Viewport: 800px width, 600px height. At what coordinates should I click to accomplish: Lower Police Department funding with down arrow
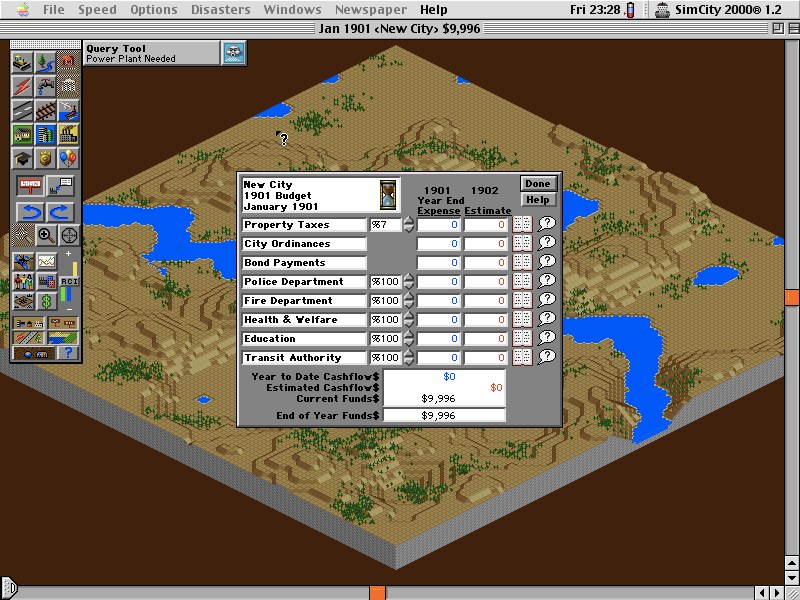(x=408, y=287)
